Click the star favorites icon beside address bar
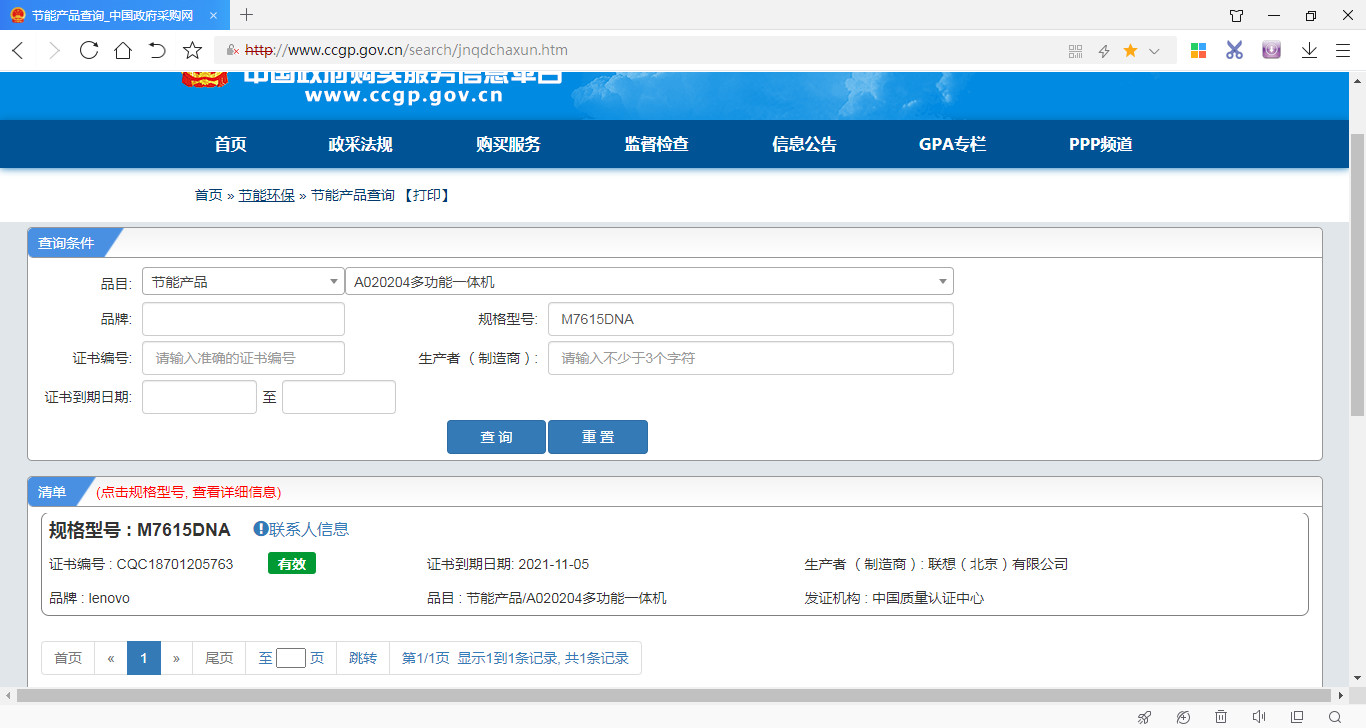Image resolution: width=1366 pixels, height=728 pixels. point(193,50)
